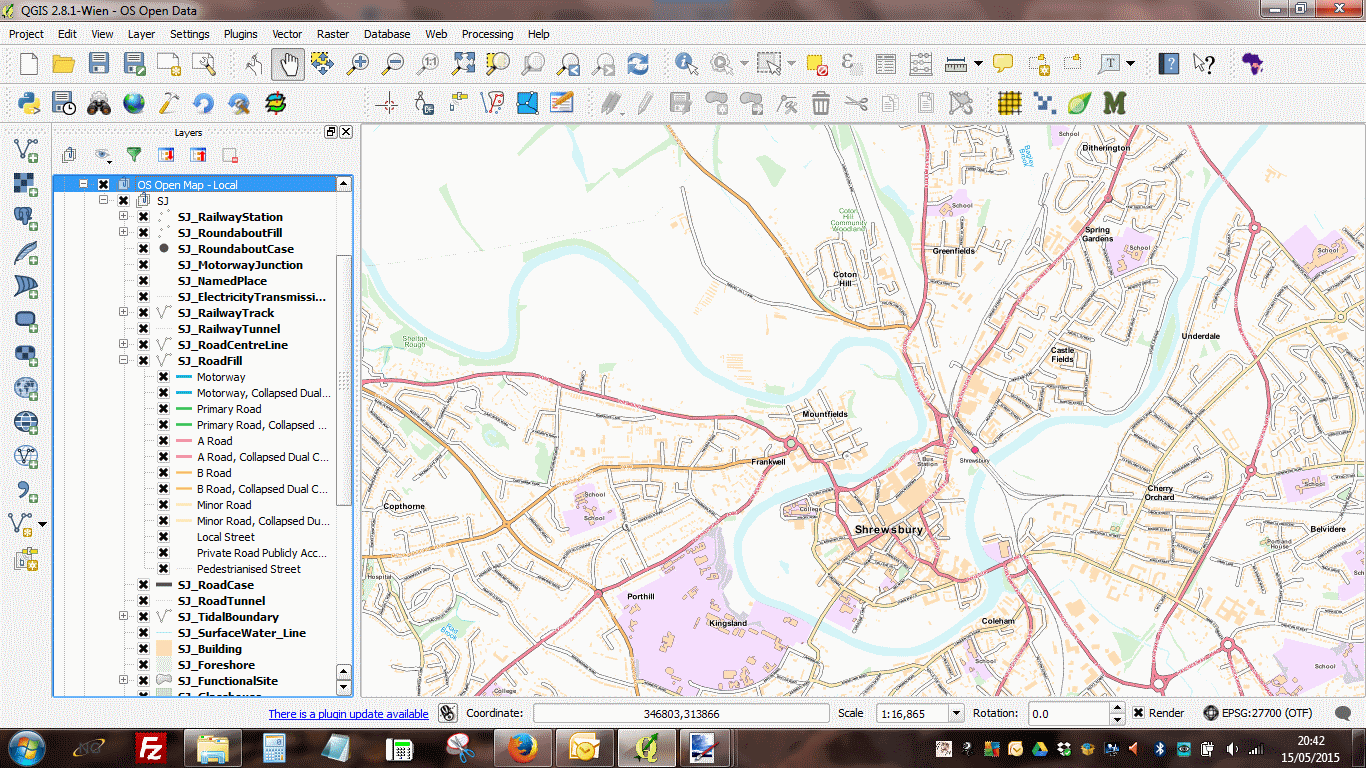The width and height of the screenshot is (1366, 768).
Task: Click the Windows Start button
Action: [25, 747]
